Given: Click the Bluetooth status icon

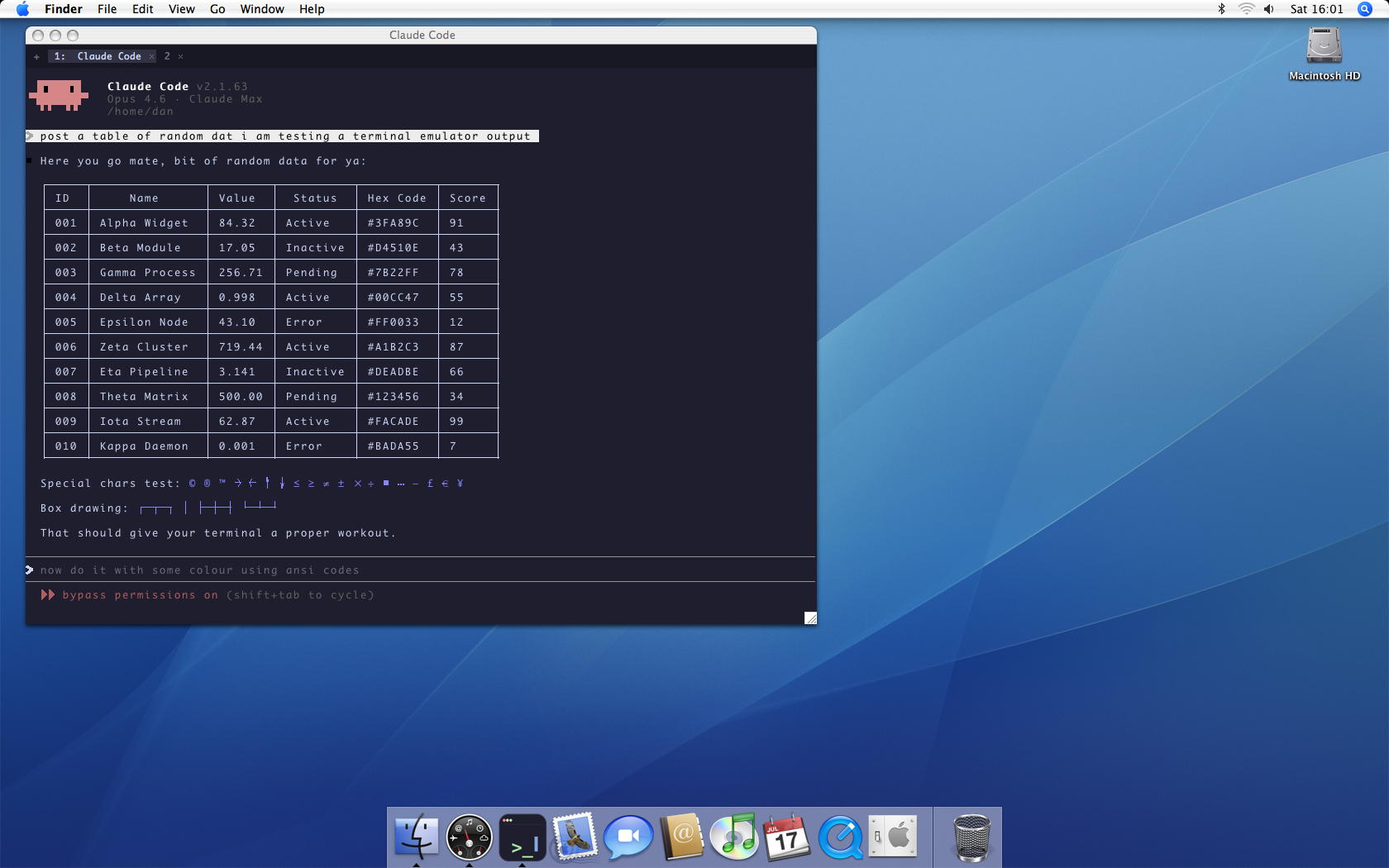Looking at the screenshot, I should [1221, 9].
